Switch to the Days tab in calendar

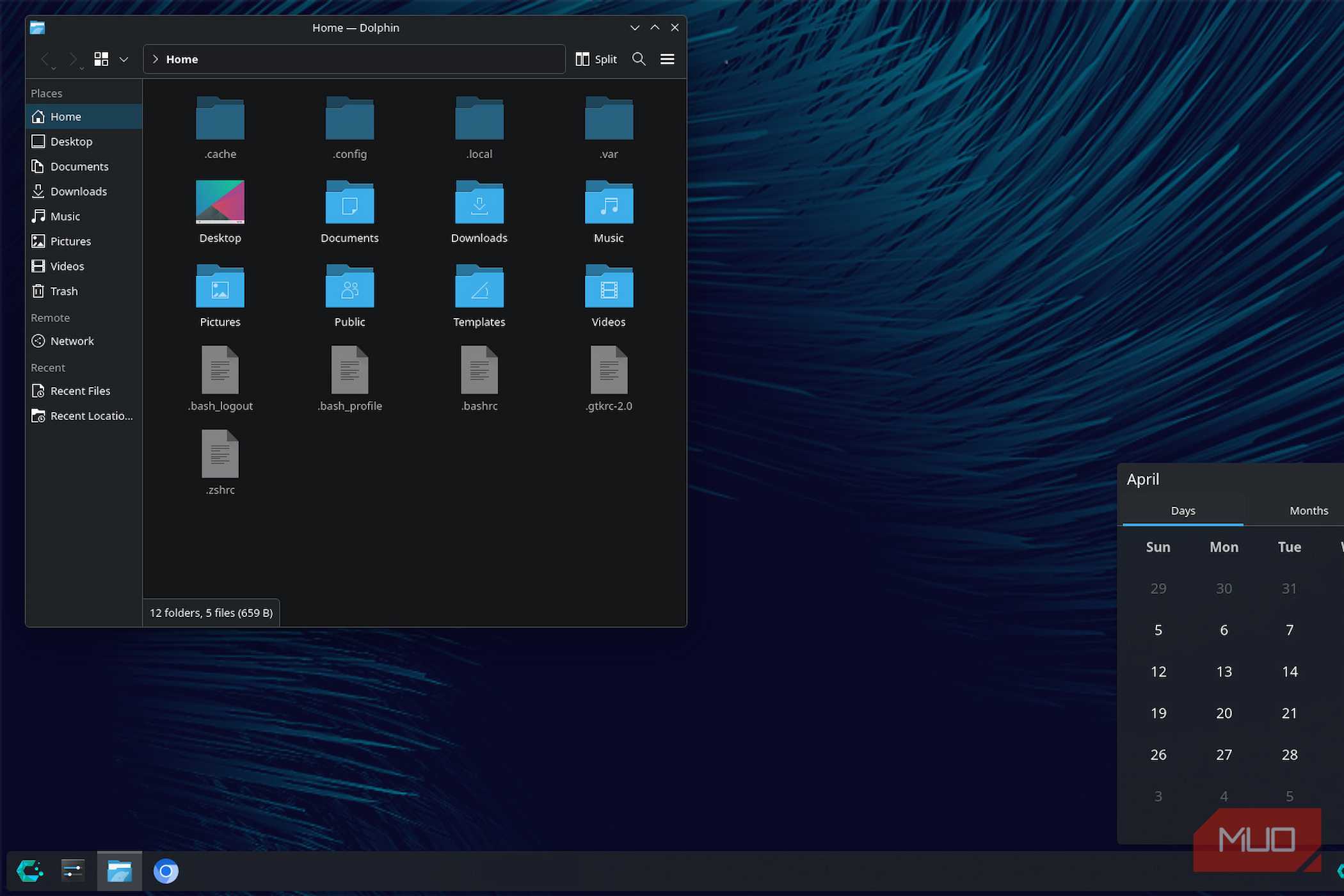click(x=1183, y=511)
